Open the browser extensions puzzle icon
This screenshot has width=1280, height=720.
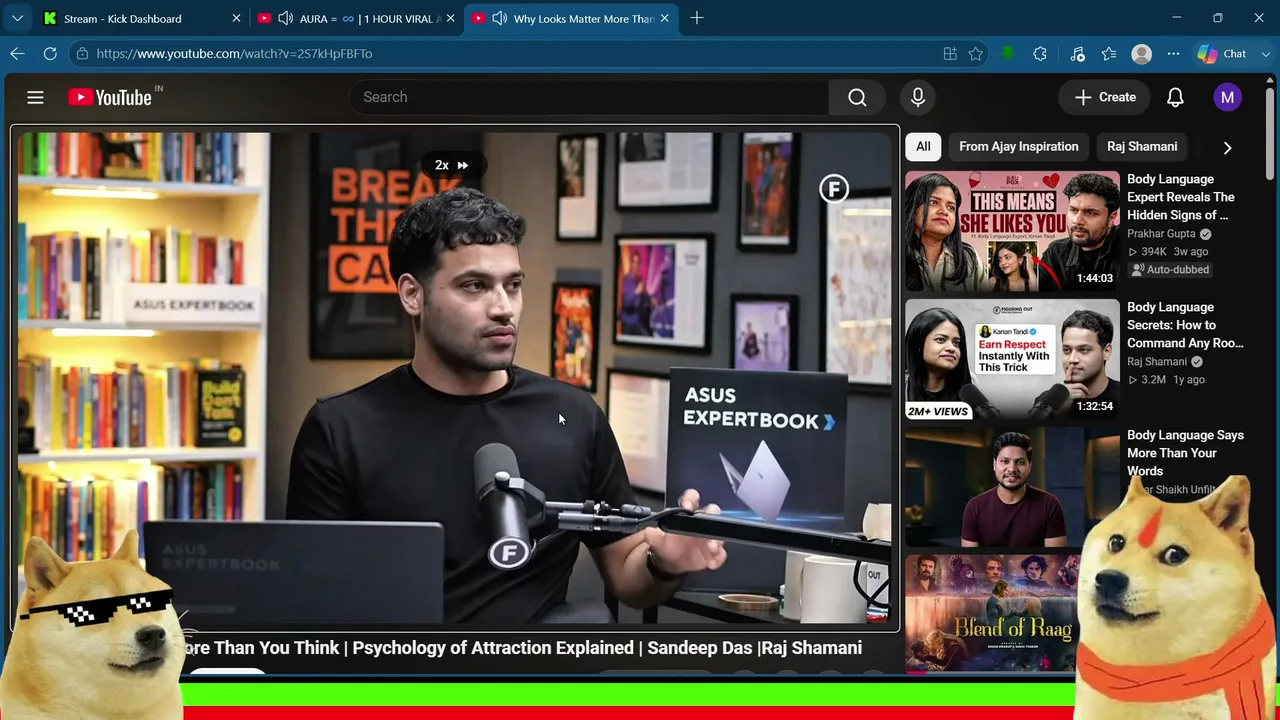[x=1040, y=54]
